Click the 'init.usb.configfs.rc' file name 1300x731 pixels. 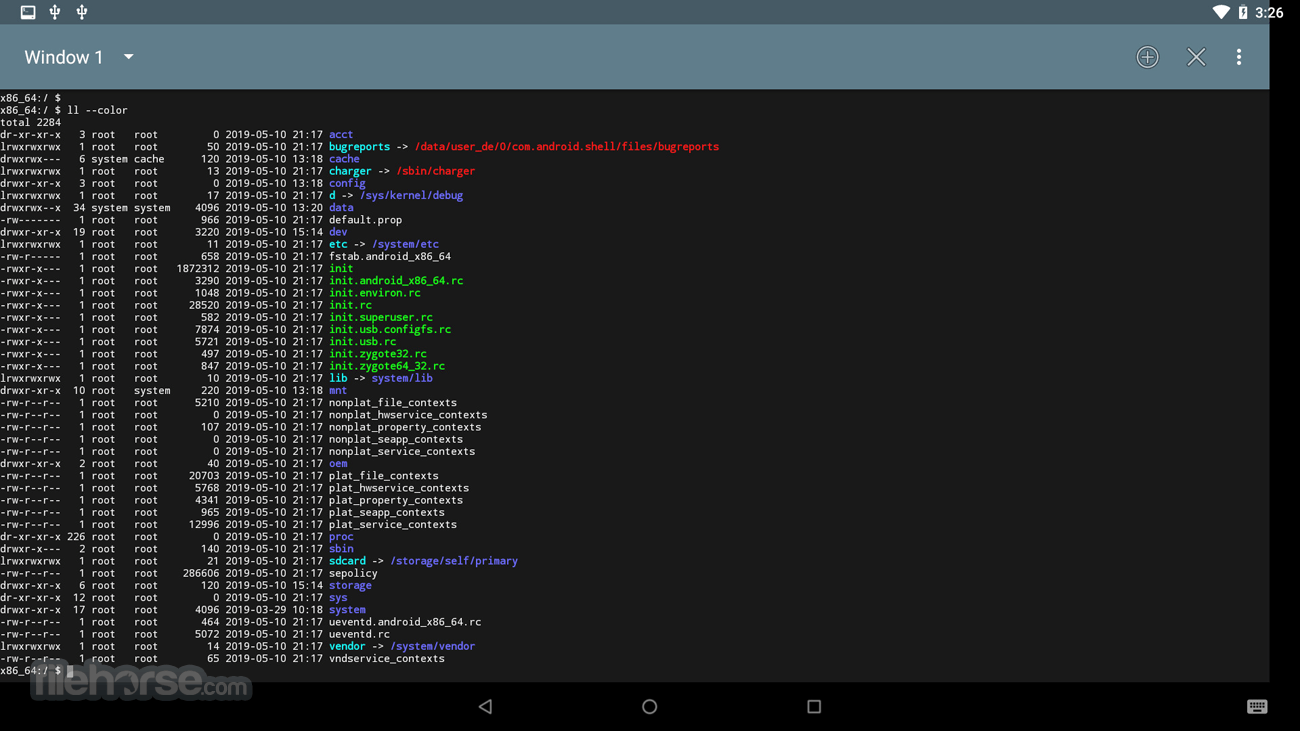pos(390,329)
